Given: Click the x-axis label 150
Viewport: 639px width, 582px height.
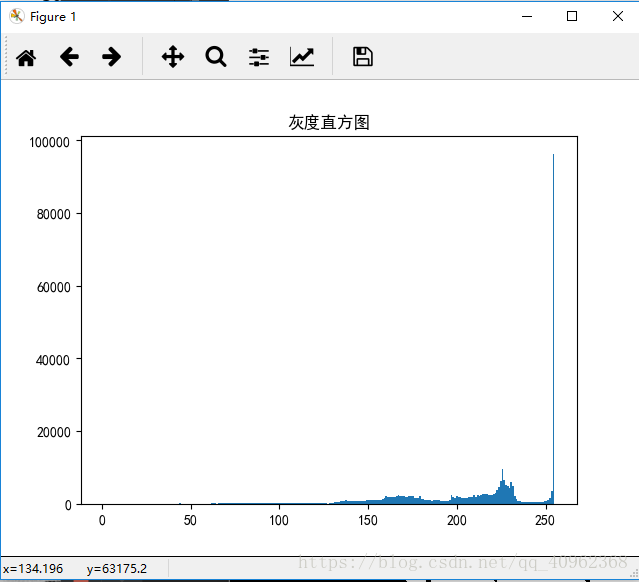Looking at the screenshot, I should point(368,520).
